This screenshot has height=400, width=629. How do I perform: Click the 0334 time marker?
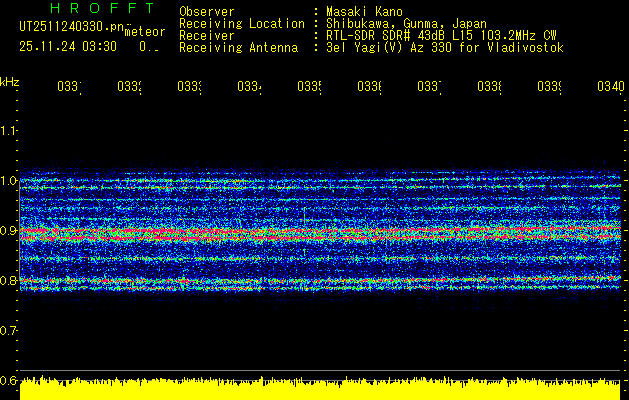pyautogui.click(x=250, y=86)
